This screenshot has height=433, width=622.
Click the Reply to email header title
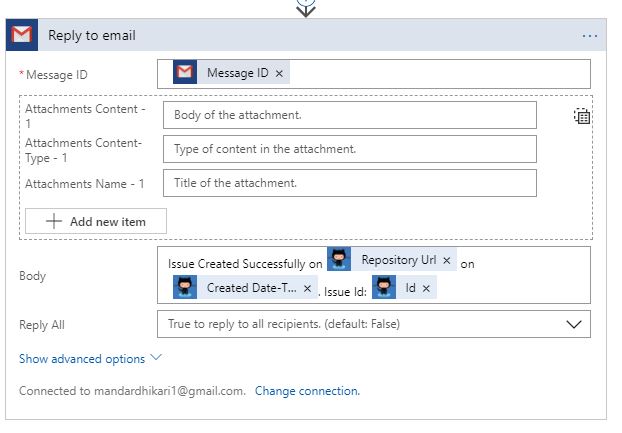point(92,35)
